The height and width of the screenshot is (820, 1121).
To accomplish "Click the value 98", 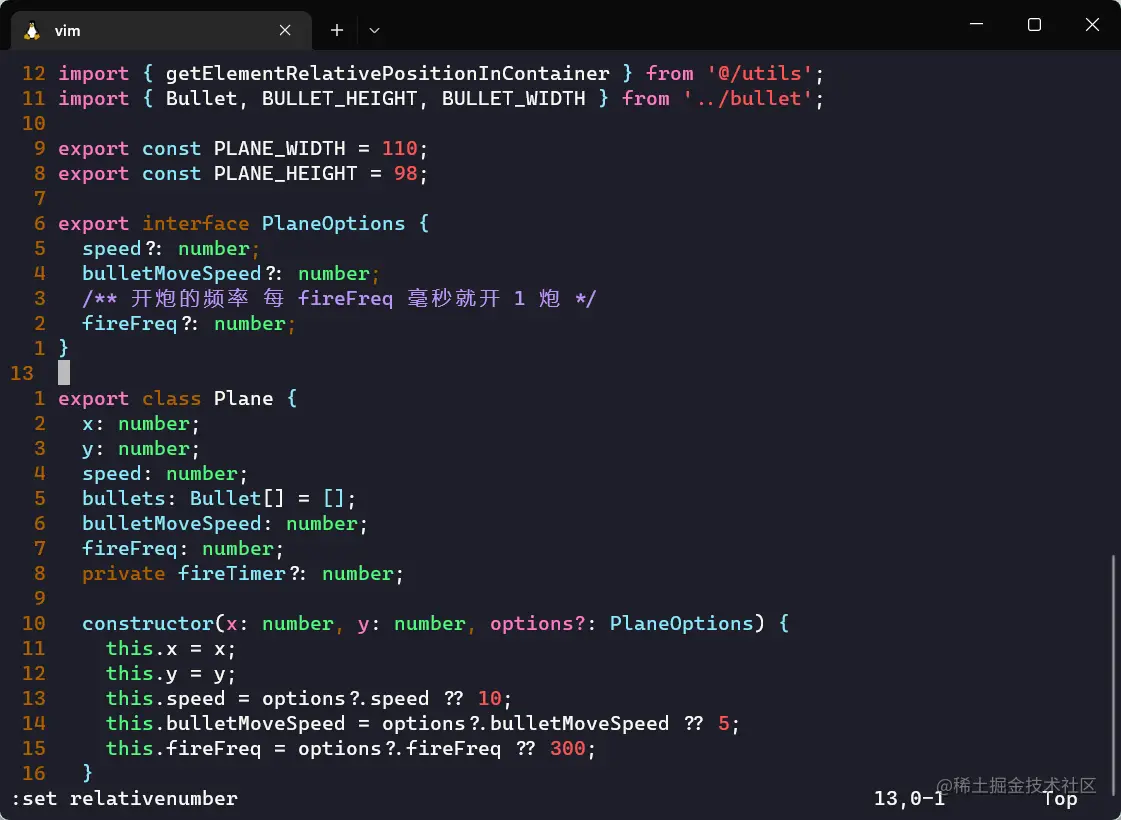I will 405,174.
